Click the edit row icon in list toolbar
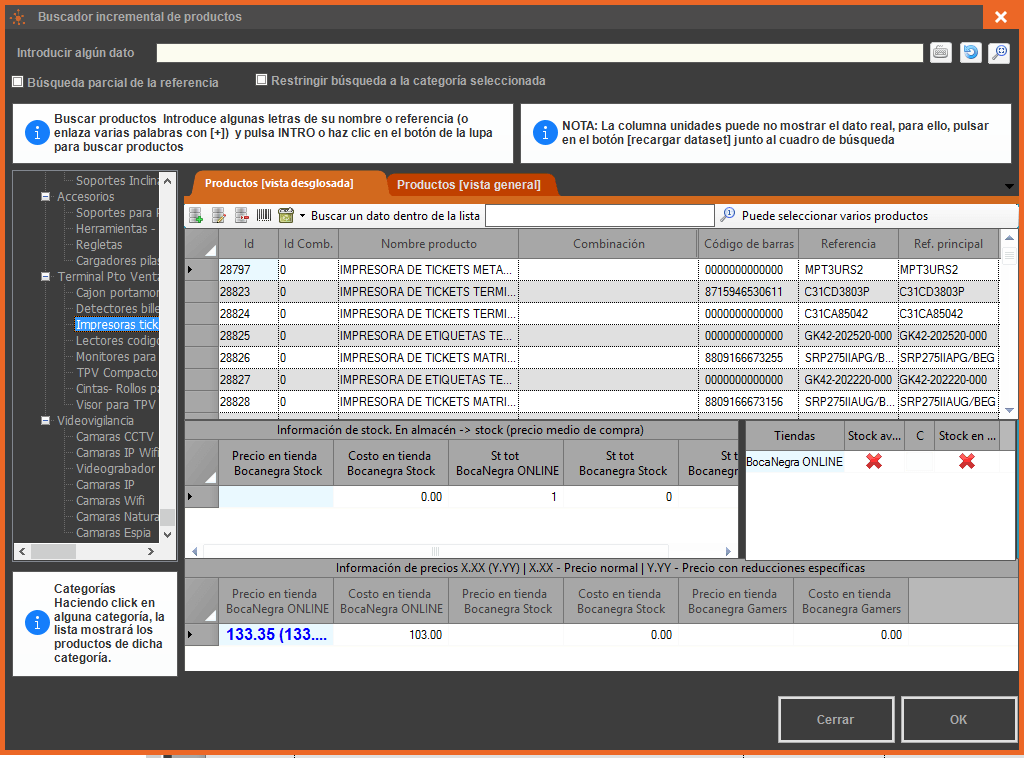Screen dimensions: 1024x758 [x=219, y=216]
